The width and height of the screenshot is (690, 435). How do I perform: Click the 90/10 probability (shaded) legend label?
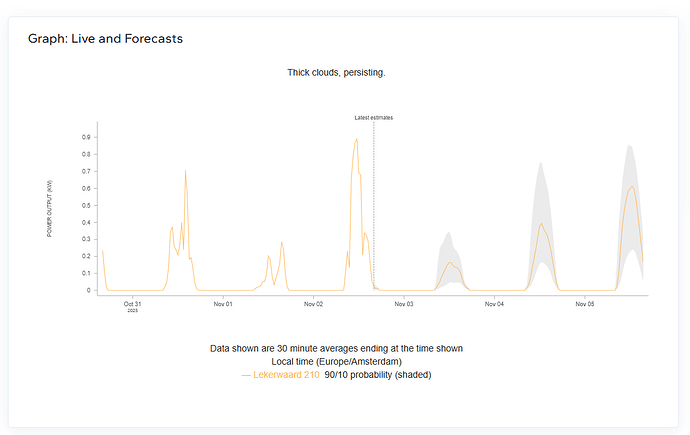click(x=378, y=375)
